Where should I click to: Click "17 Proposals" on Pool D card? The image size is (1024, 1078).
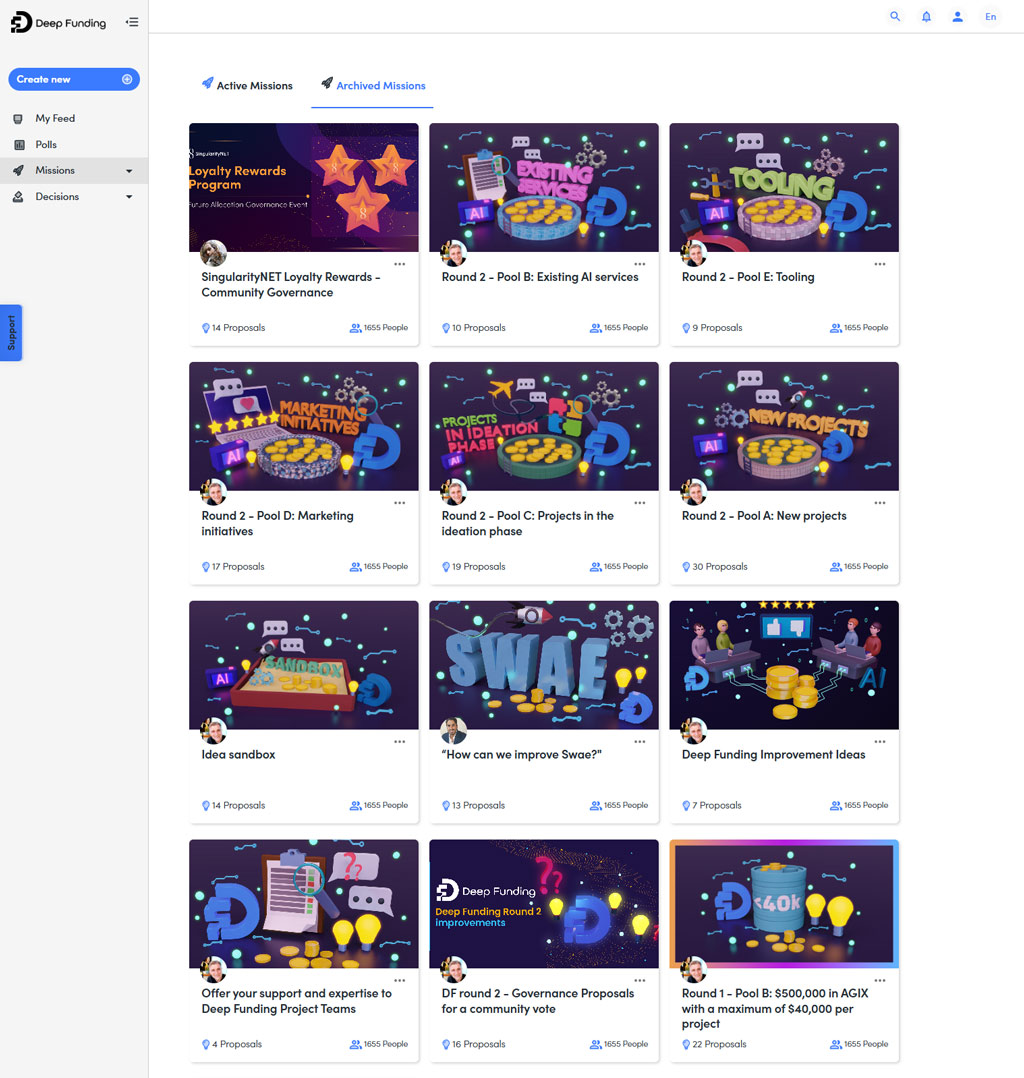(x=238, y=566)
